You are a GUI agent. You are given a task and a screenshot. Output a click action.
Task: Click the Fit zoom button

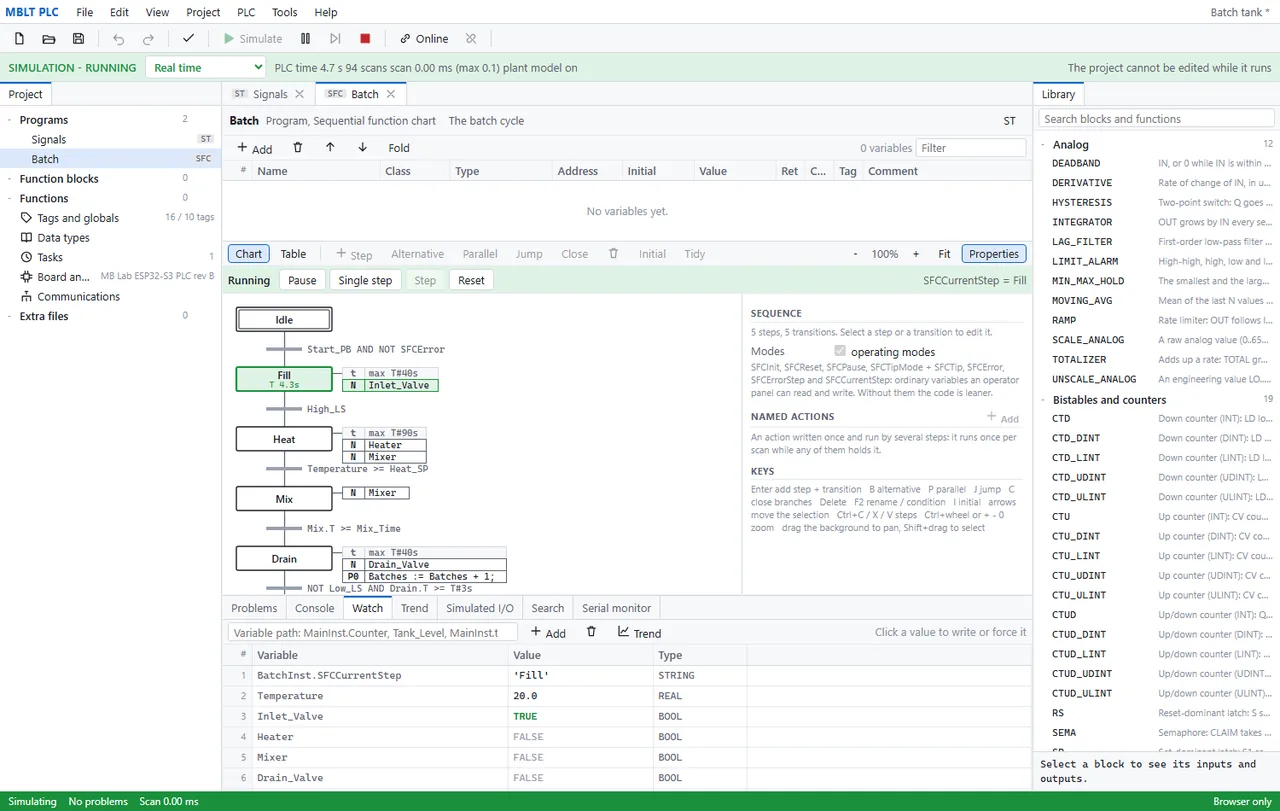pyautogui.click(x=944, y=254)
